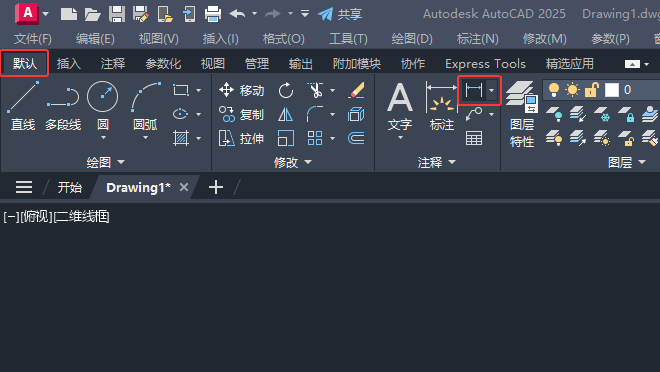
Task: Click the Open folder icon
Action: click(92, 14)
